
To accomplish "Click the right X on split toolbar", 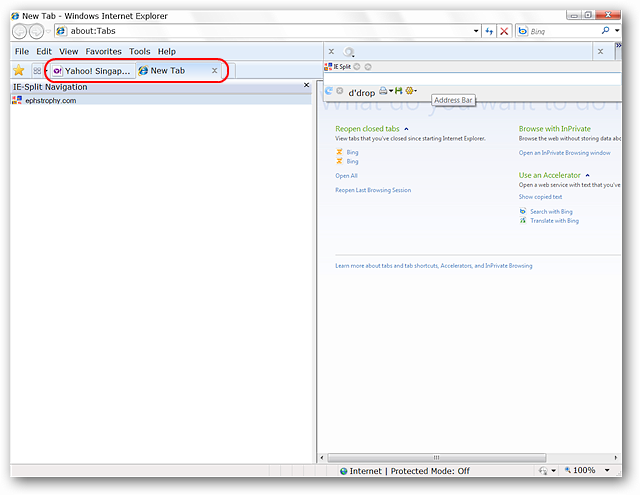I will click(600, 51).
